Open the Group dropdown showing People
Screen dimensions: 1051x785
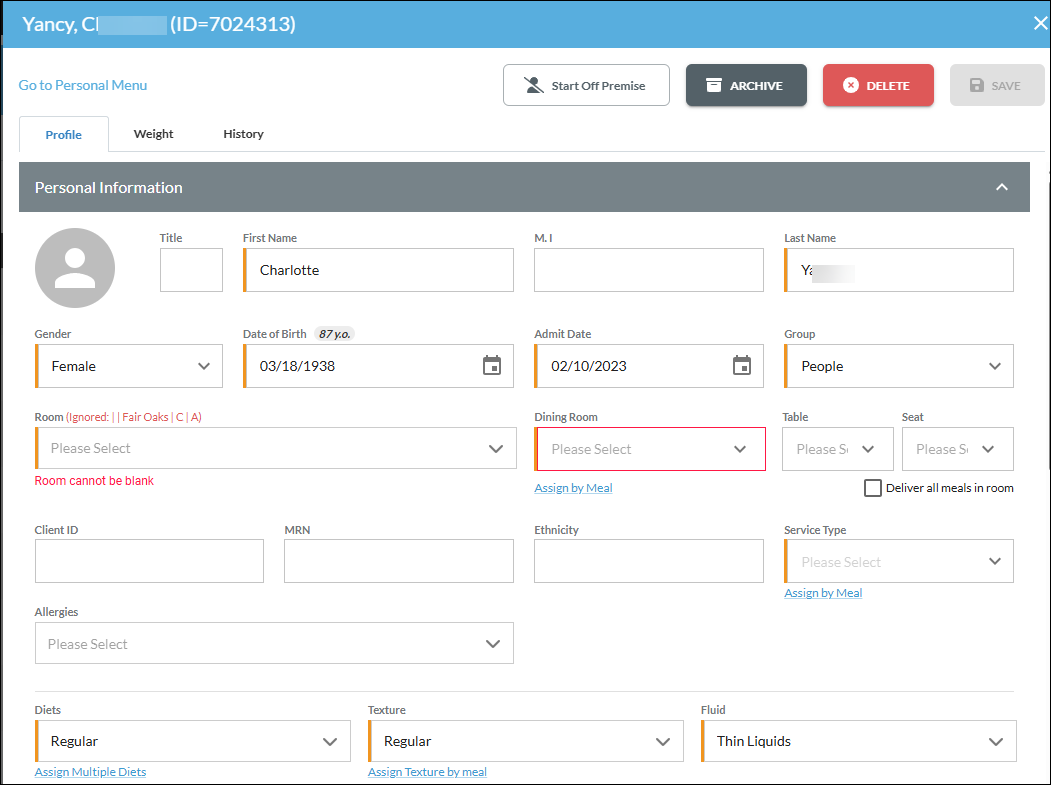point(899,366)
